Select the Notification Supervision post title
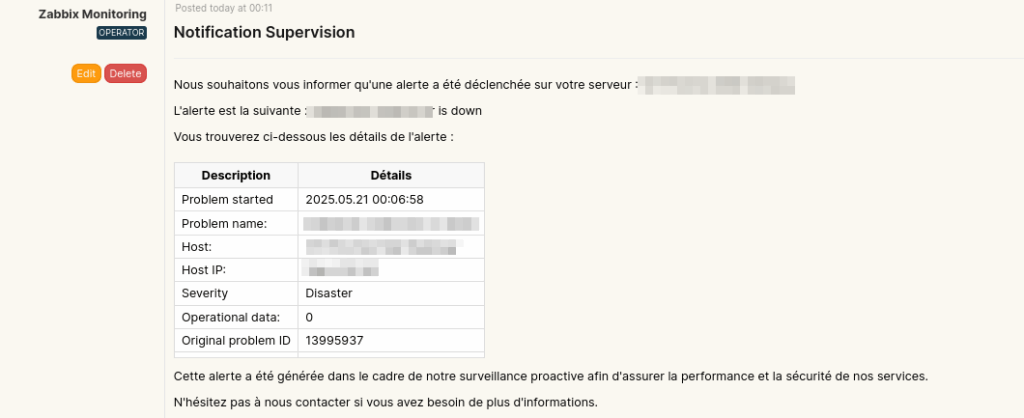Viewport: 1024px width, 418px height. [x=264, y=32]
